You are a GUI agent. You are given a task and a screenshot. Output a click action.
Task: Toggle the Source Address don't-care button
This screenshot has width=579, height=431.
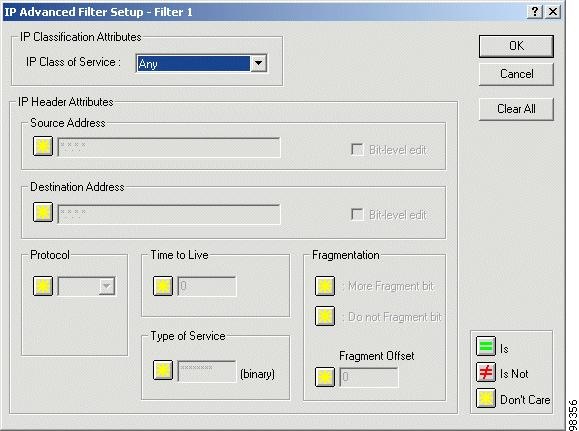(x=43, y=147)
